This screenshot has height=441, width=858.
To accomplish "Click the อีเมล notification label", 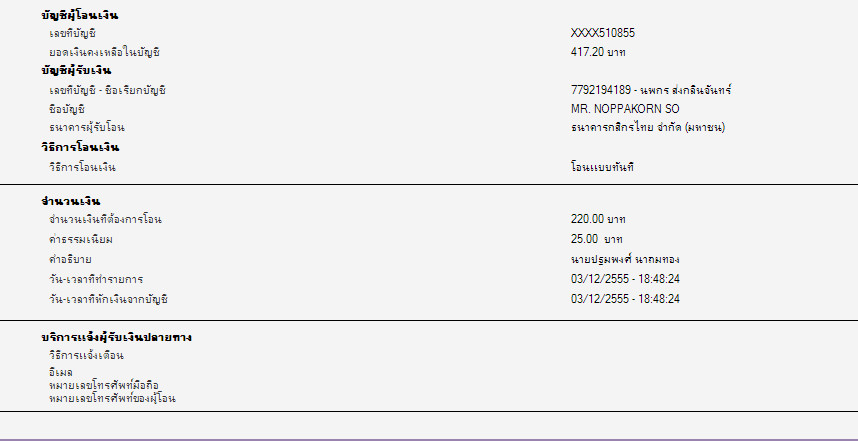I will (x=59, y=373).
